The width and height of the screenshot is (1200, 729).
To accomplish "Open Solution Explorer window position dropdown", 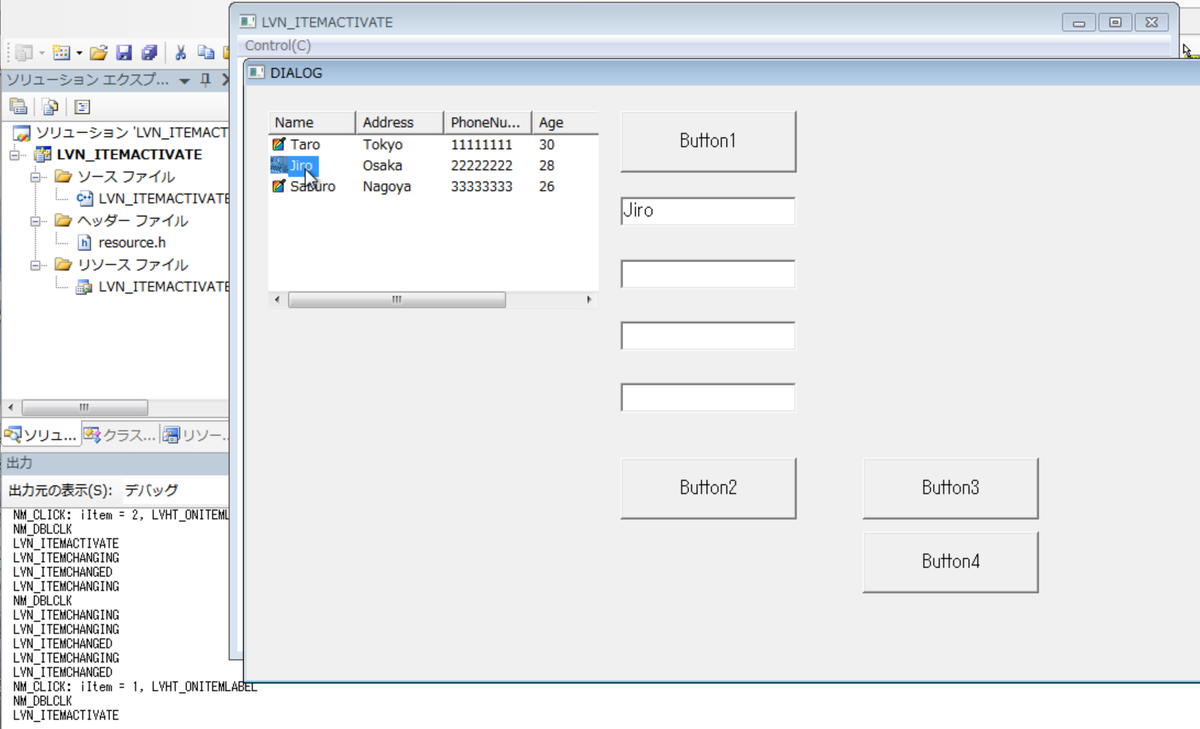I will [x=185, y=80].
